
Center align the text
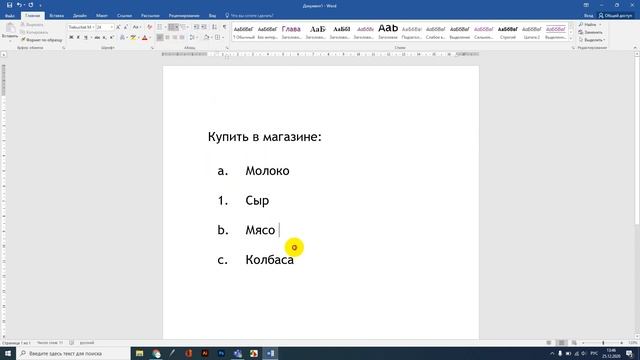pos(167,38)
